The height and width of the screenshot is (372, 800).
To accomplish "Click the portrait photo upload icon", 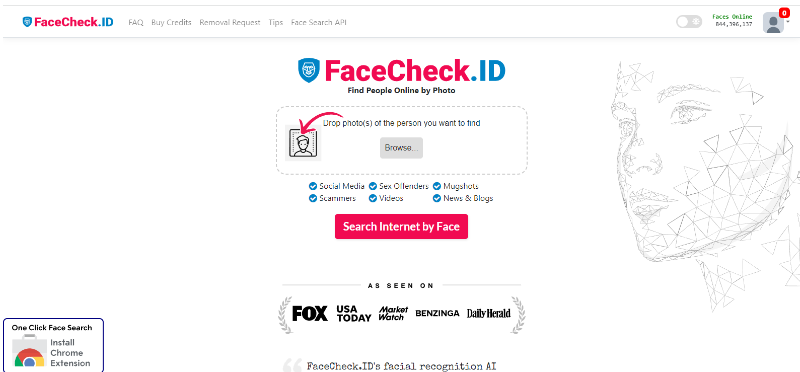I will [x=303, y=142].
